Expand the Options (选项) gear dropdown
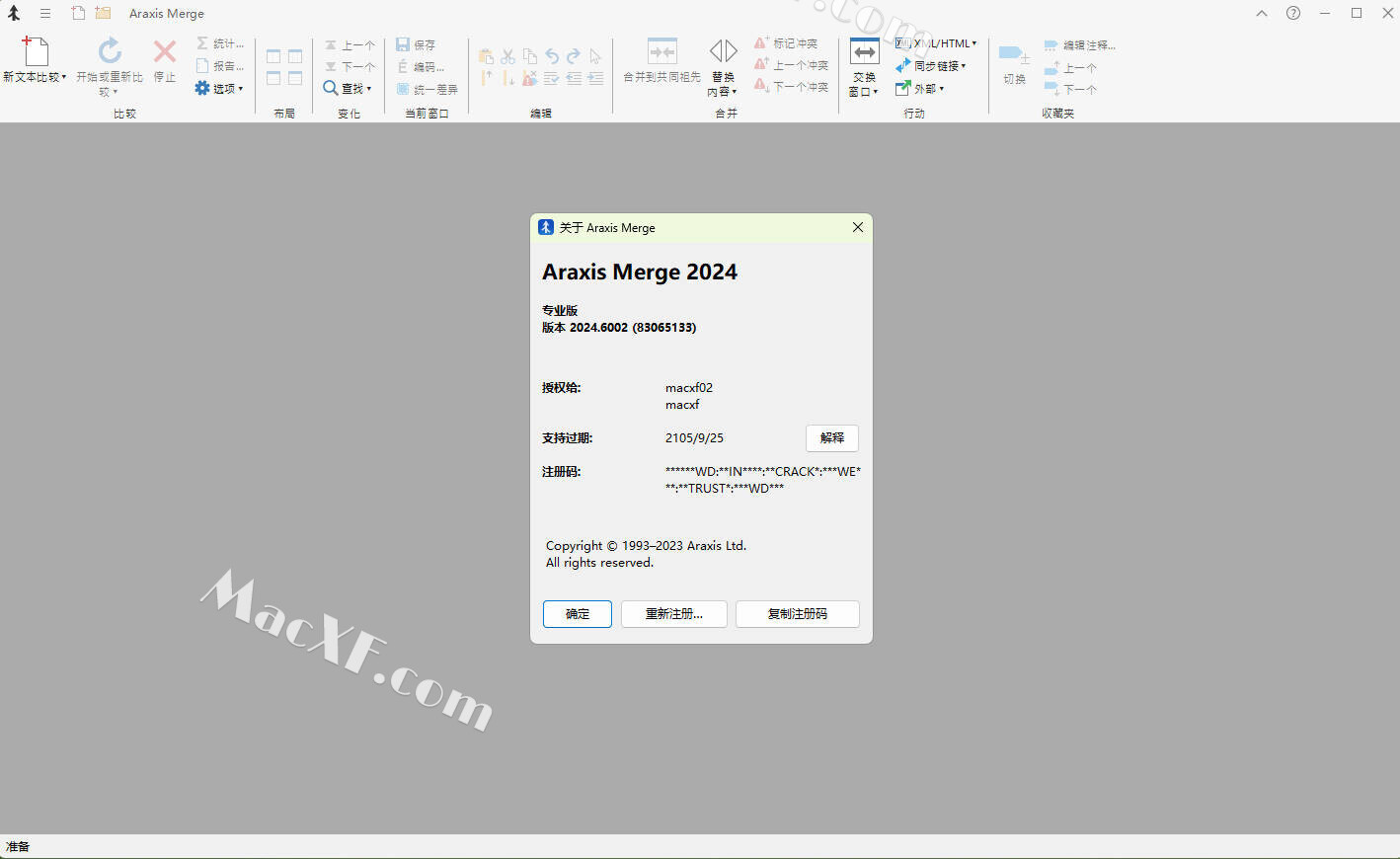 pos(219,88)
